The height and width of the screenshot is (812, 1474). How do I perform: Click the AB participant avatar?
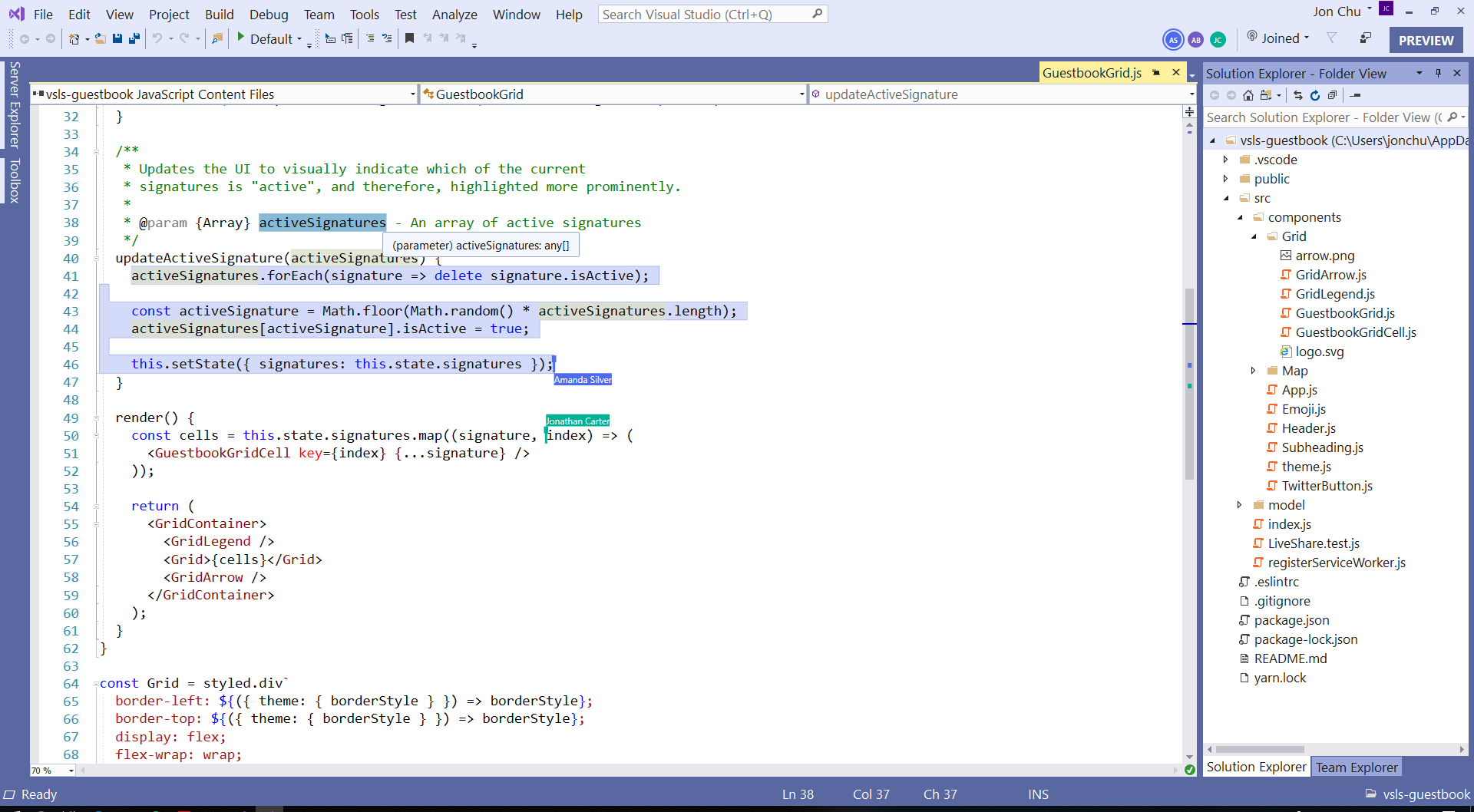1195,40
